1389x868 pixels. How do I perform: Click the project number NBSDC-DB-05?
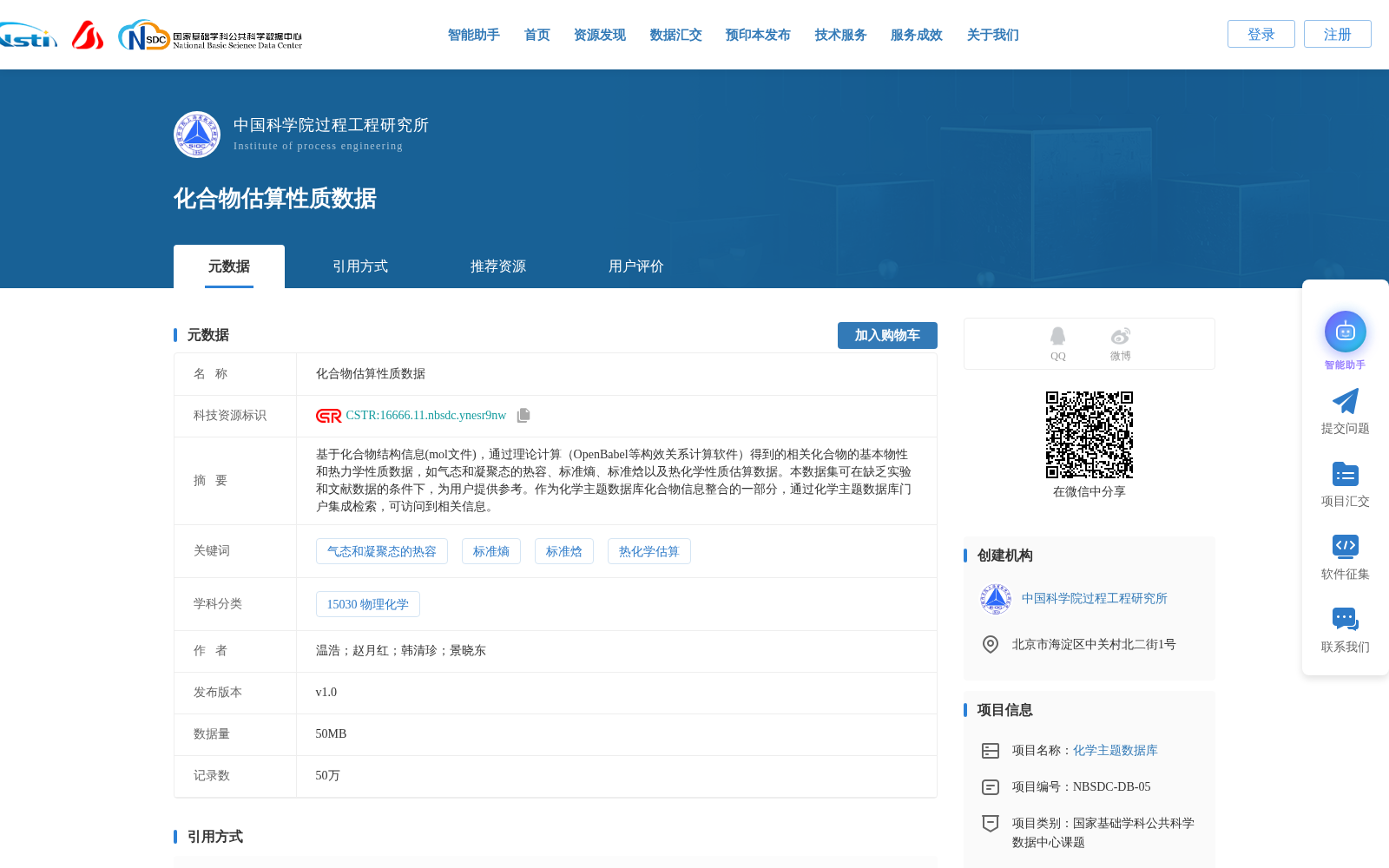coord(1111,787)
